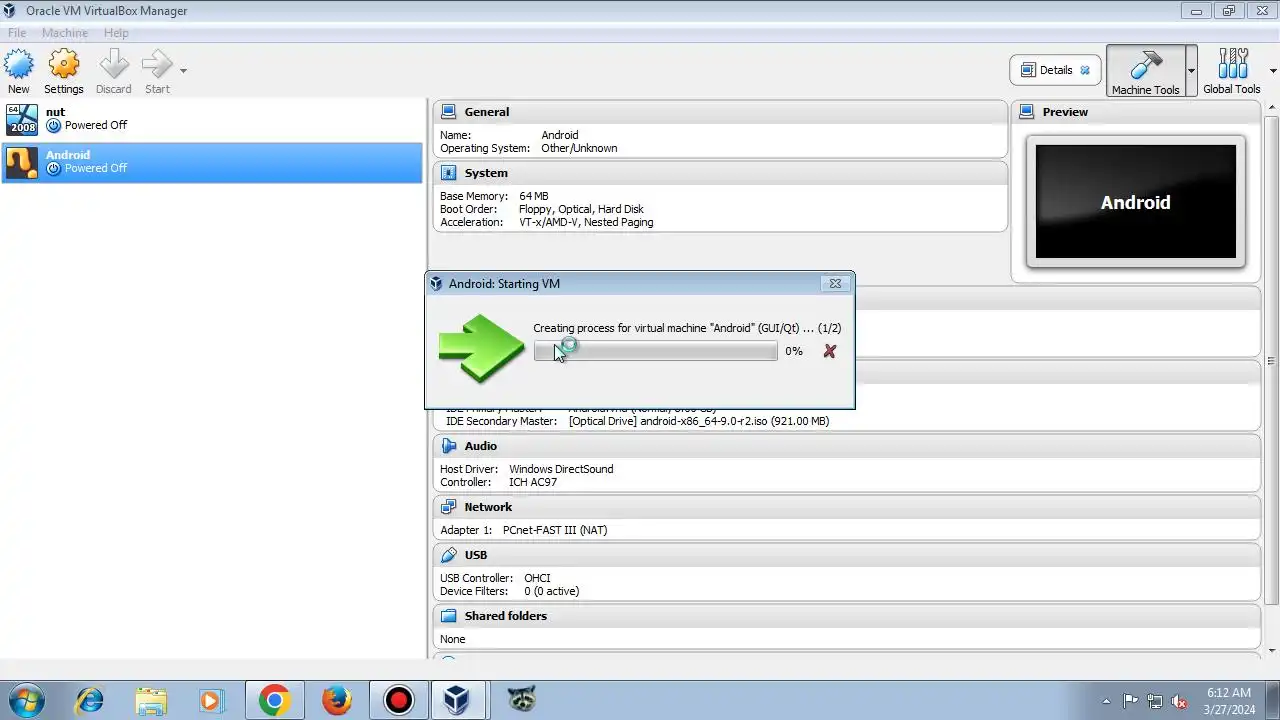The height and width of the screenshot is (720, 1280).
Task: Click the muted volume tray icon
Action: point(1179,701)
